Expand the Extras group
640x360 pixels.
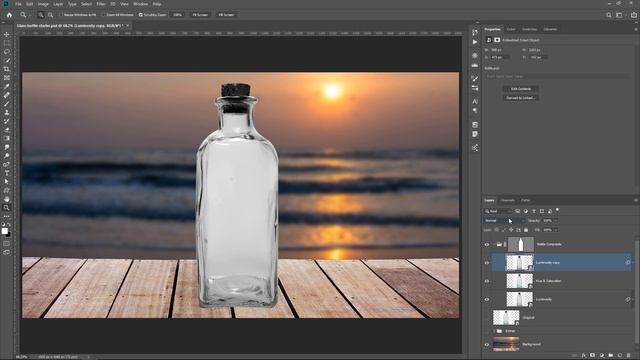pos(493,331)
